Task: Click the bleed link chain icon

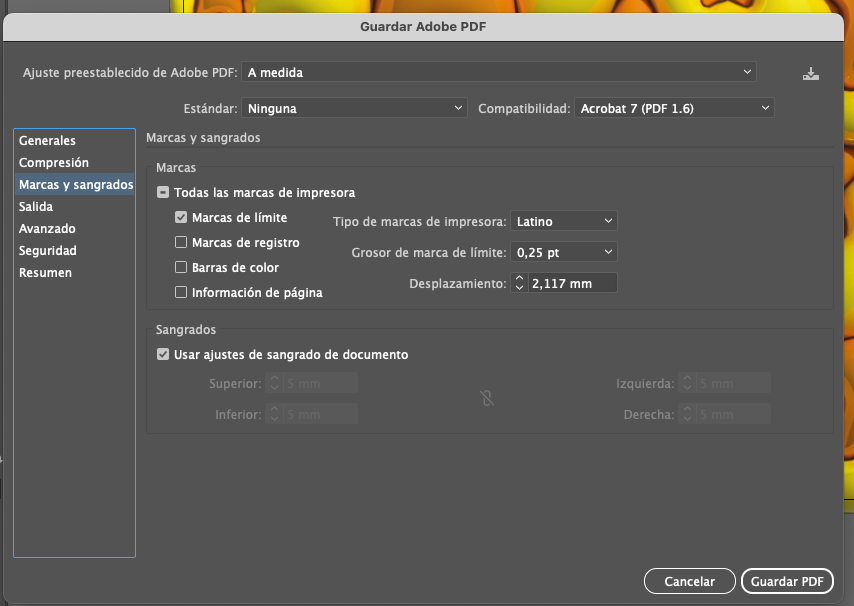Action: (487, 399)
